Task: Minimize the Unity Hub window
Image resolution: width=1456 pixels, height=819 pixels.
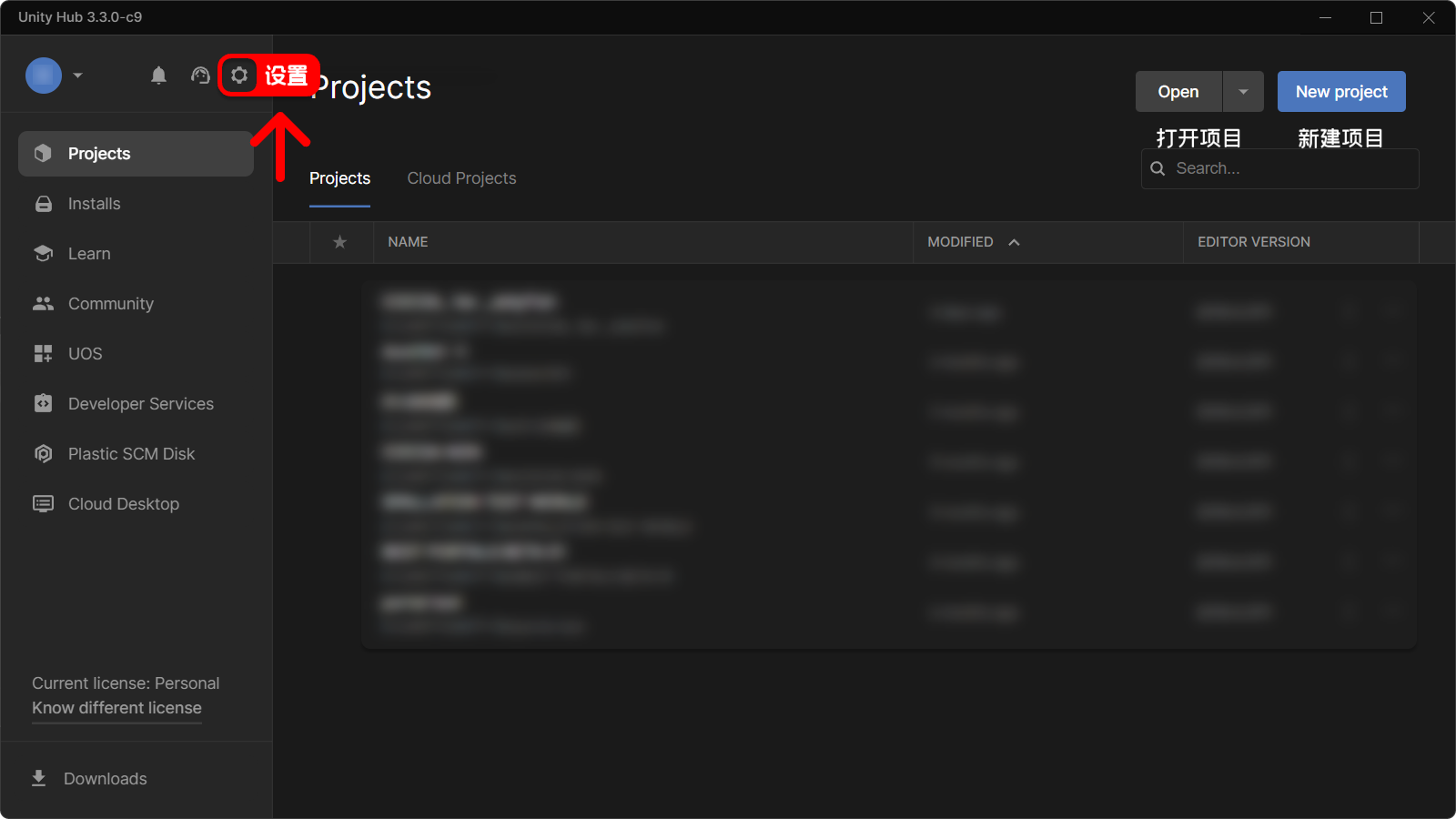Action: [x=1325, y=17]
